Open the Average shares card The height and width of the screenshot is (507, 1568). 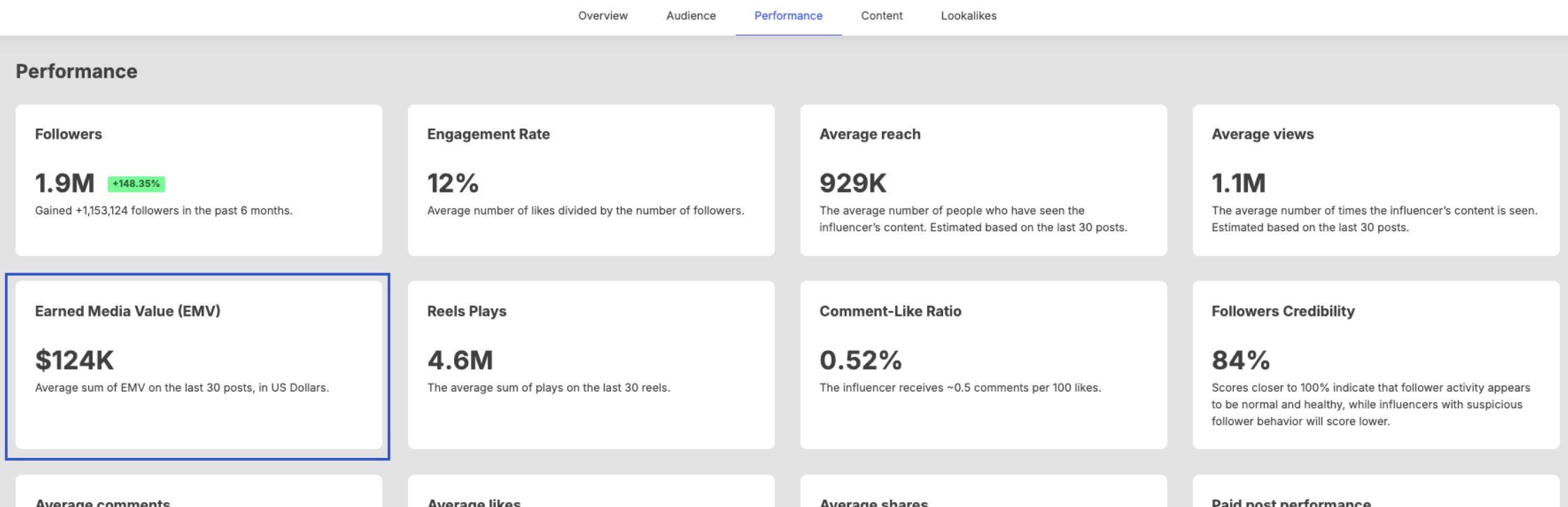983,494
